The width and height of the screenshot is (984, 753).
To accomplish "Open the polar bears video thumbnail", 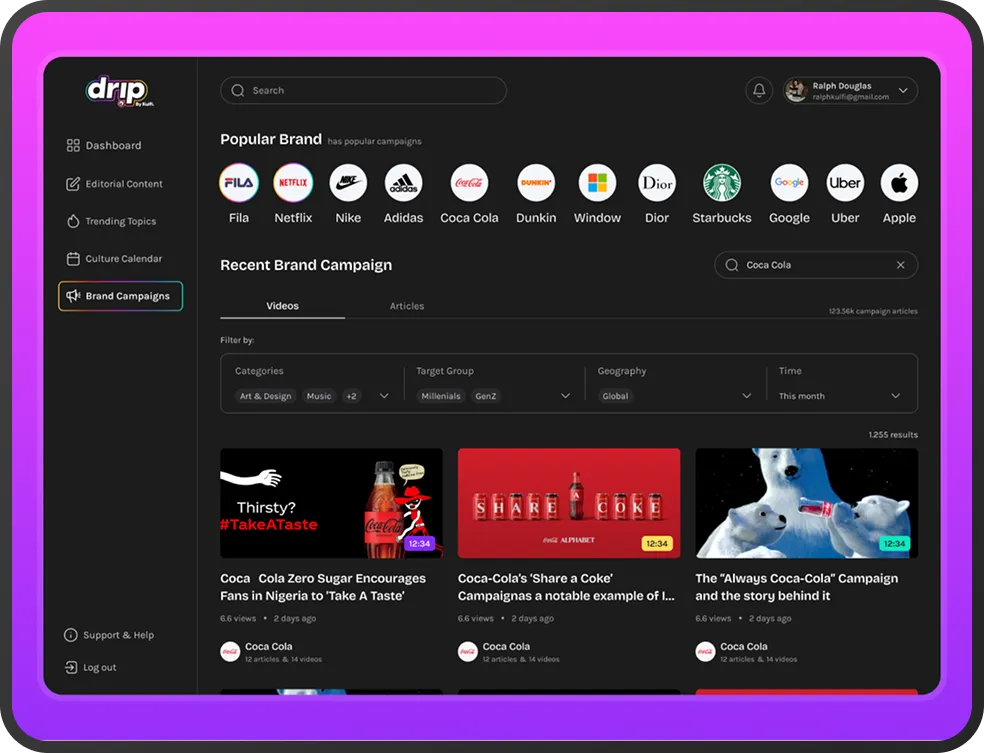I will 806,503.
